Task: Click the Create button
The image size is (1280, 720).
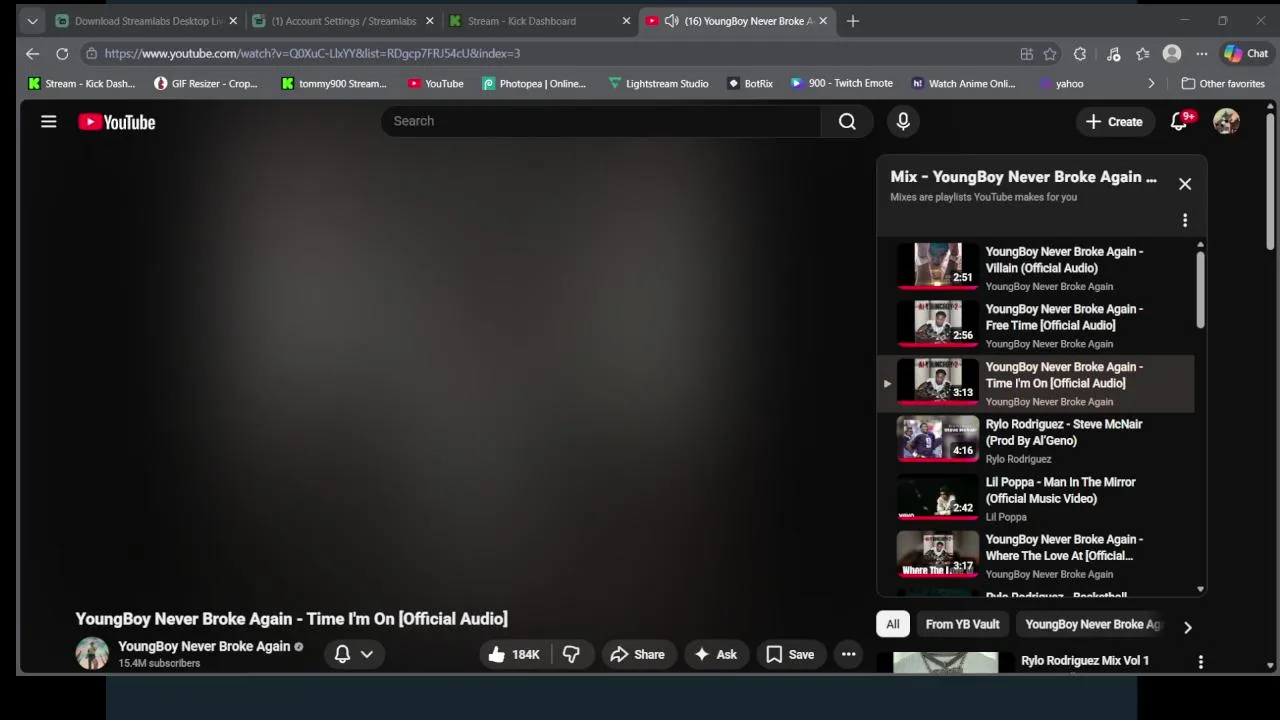Action: click(x=1114, y=122)
